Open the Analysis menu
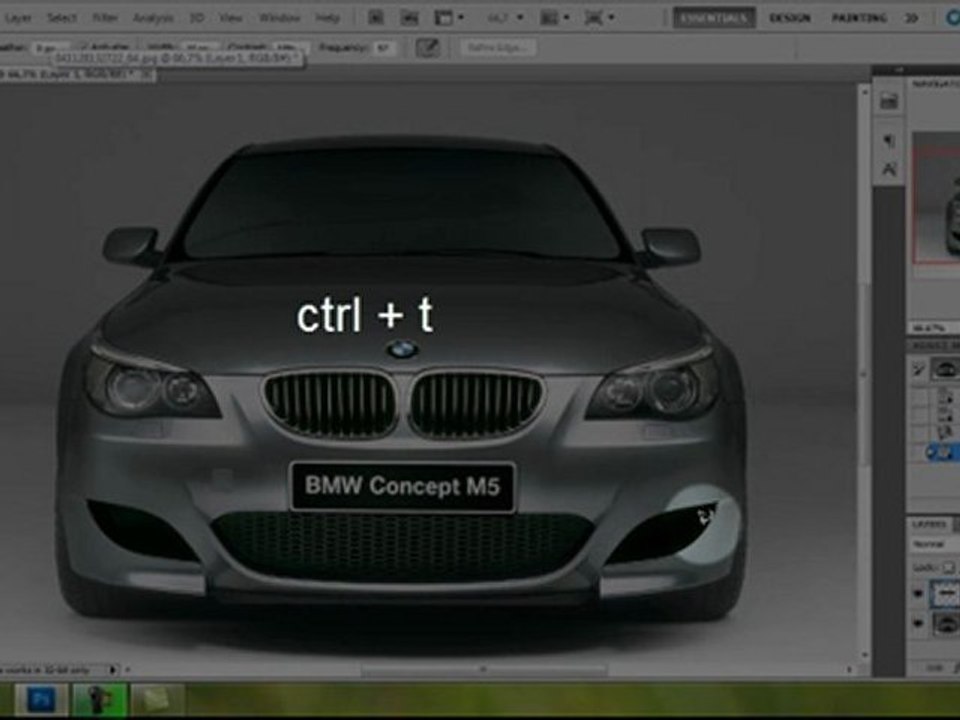960x720 pixels. click(153, 18)
